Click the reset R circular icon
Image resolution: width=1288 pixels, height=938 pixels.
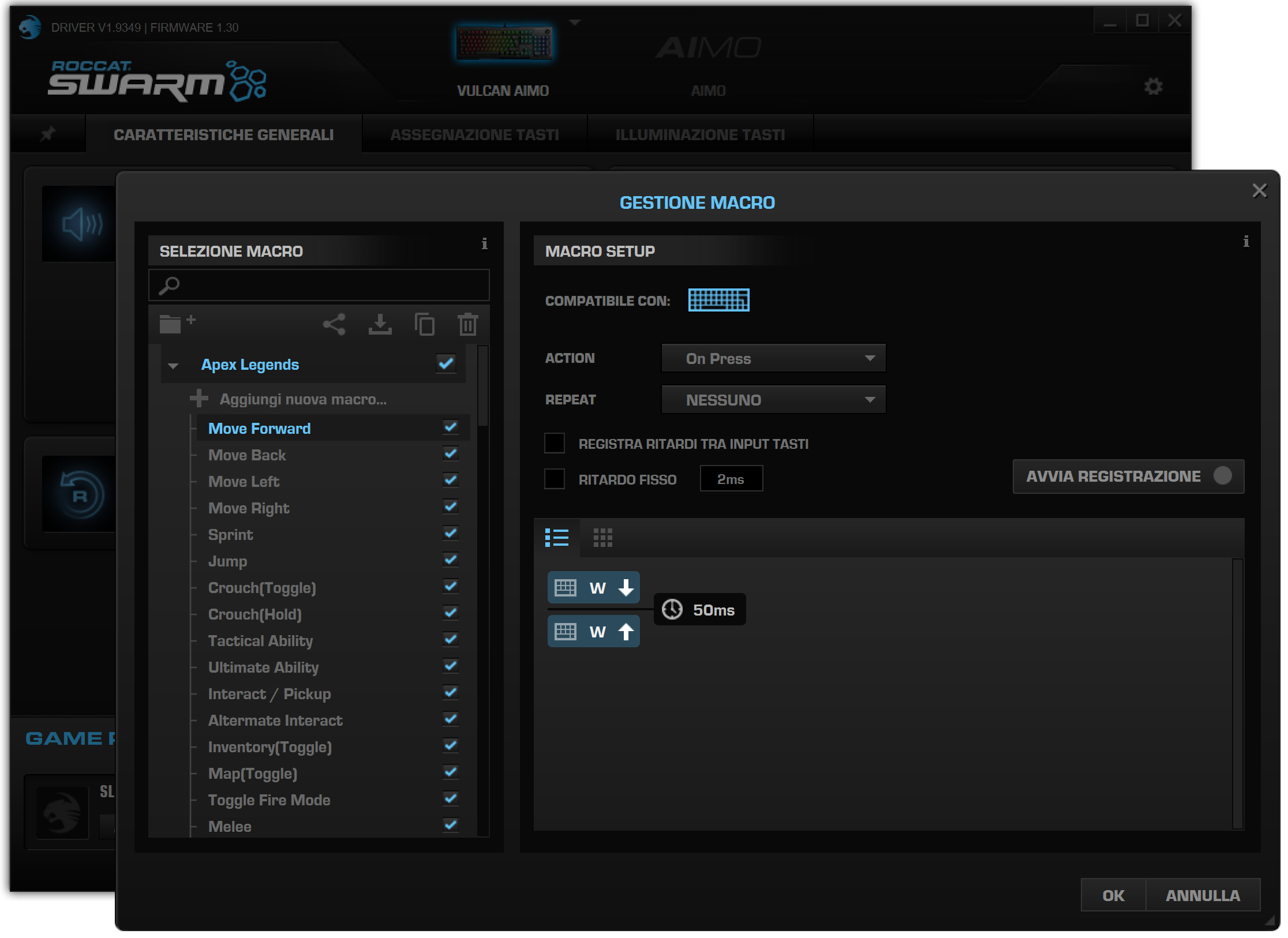(x=81, y=495)
